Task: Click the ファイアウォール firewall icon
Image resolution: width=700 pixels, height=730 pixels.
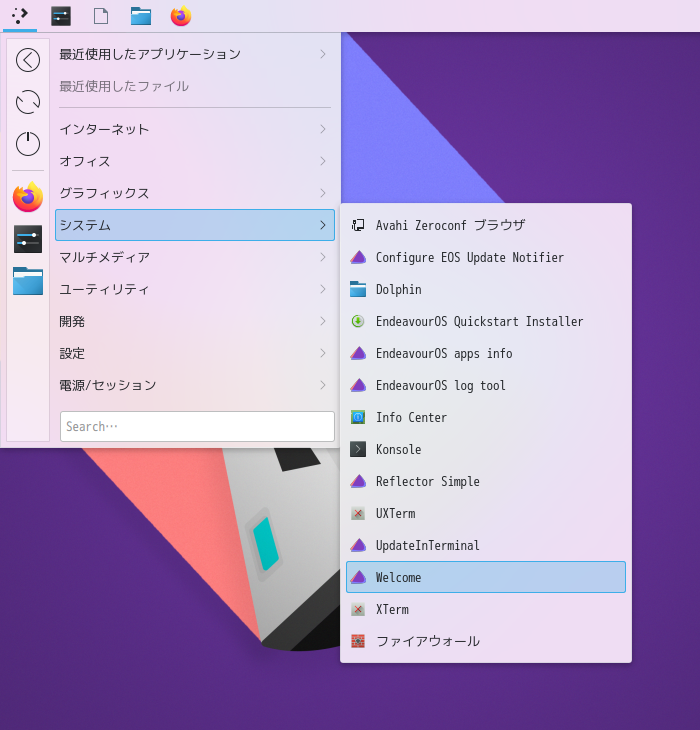Action: pyautogui.click(x=358, y=642)
